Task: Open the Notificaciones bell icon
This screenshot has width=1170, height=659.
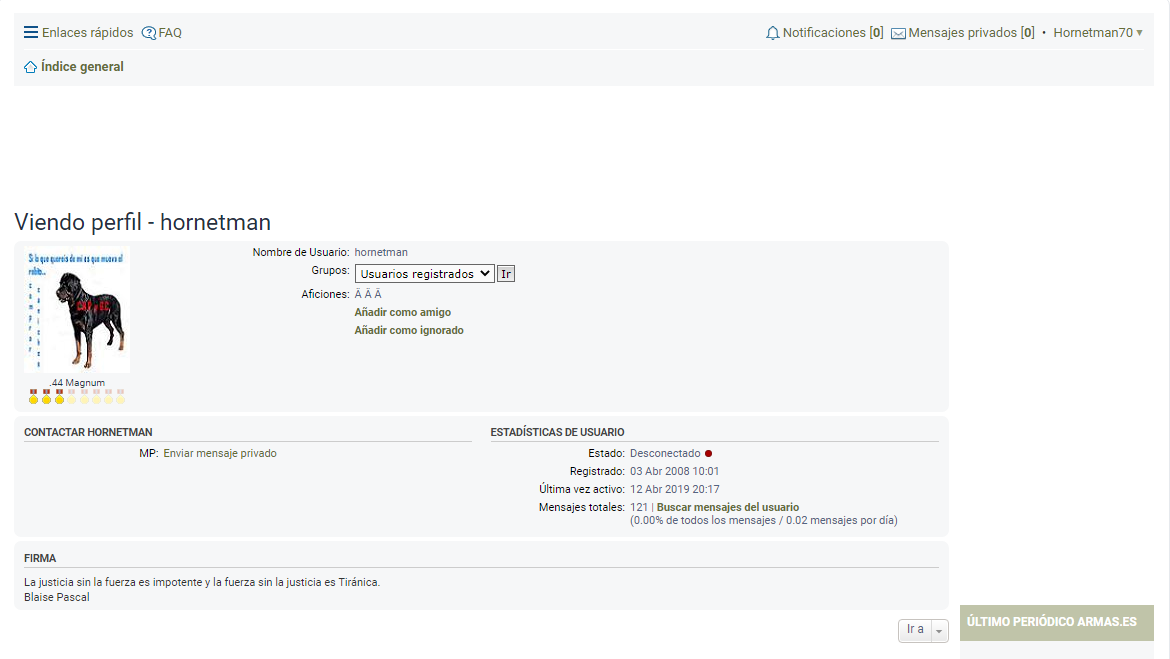Action: [x=772, y=33]
